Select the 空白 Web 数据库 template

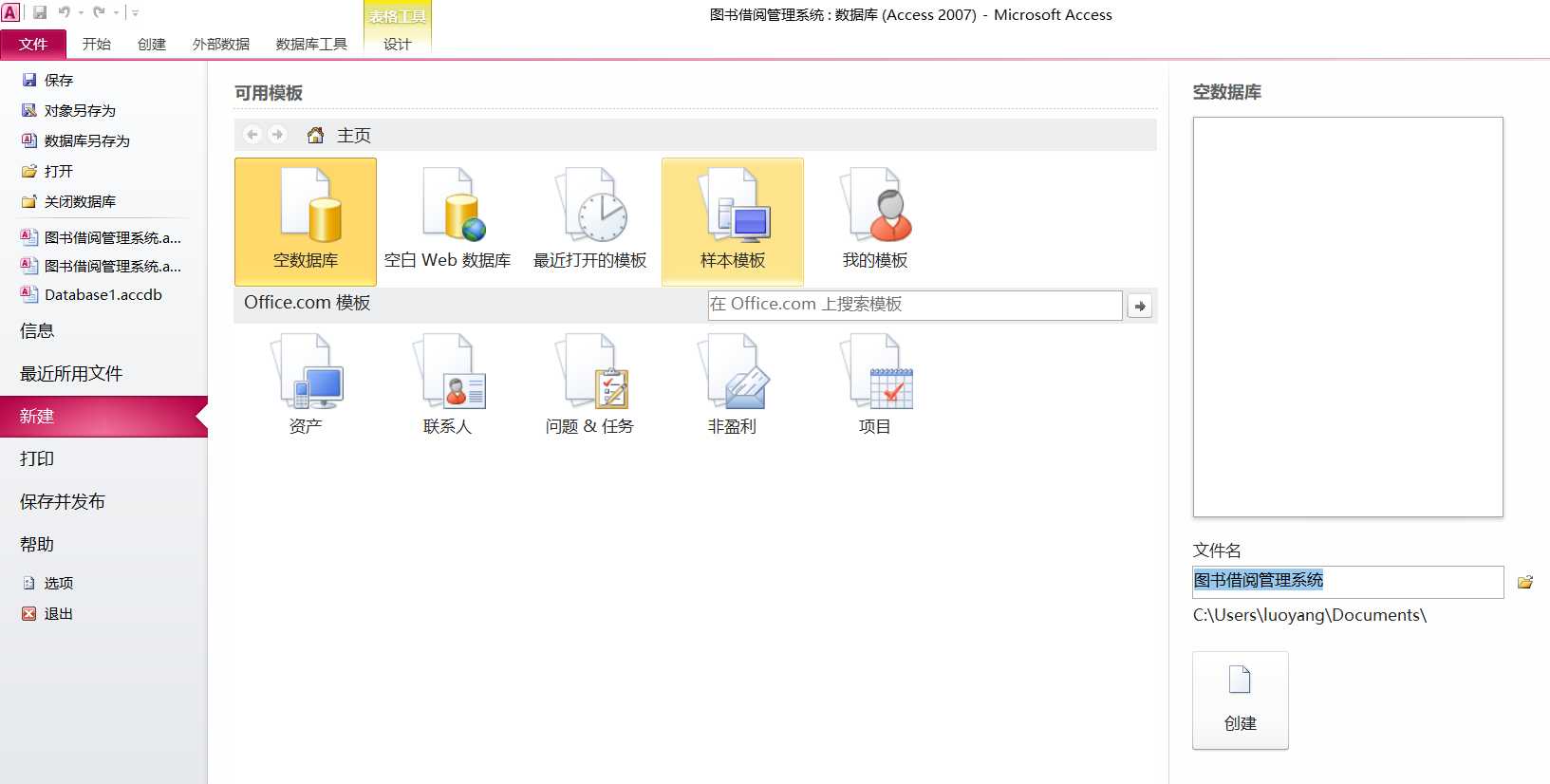point(447,221)
